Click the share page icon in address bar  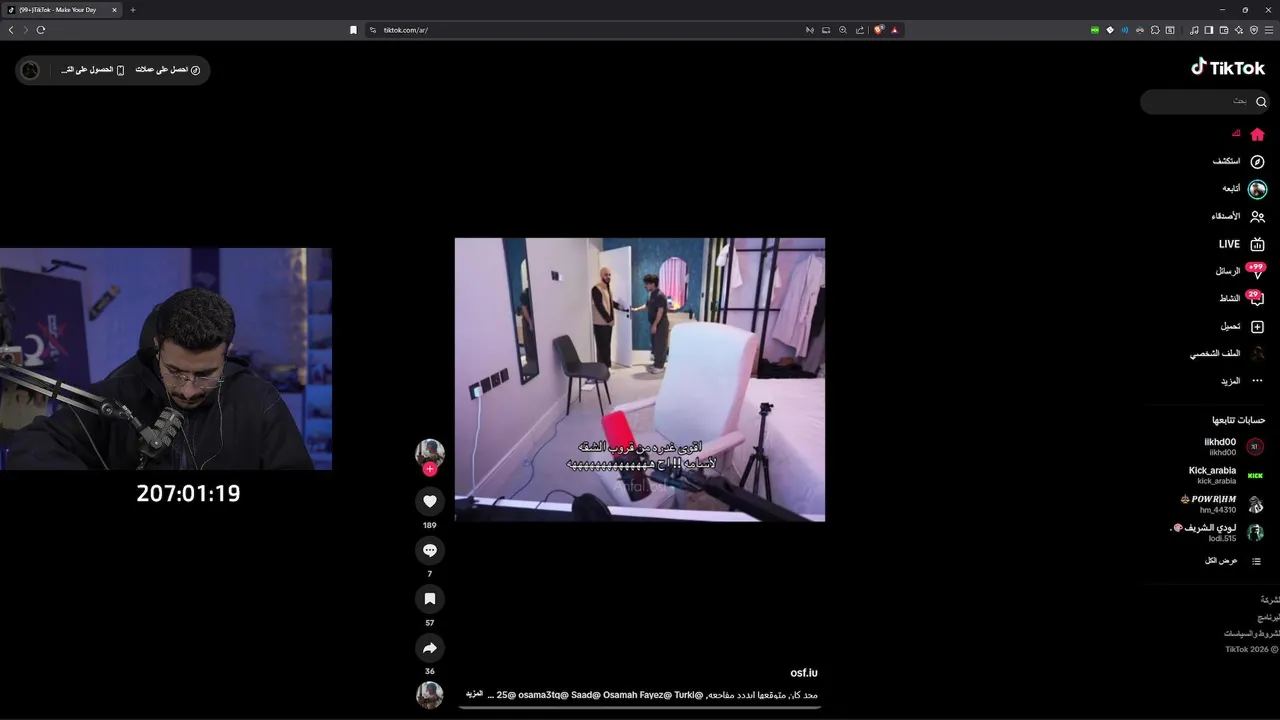click(859, 30)
